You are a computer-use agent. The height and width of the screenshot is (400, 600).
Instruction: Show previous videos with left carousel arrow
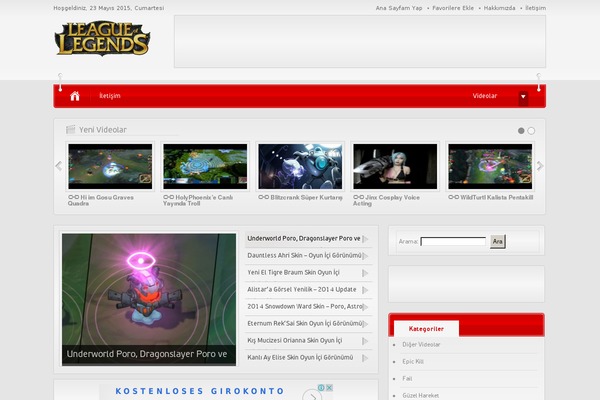click(59, 166)
